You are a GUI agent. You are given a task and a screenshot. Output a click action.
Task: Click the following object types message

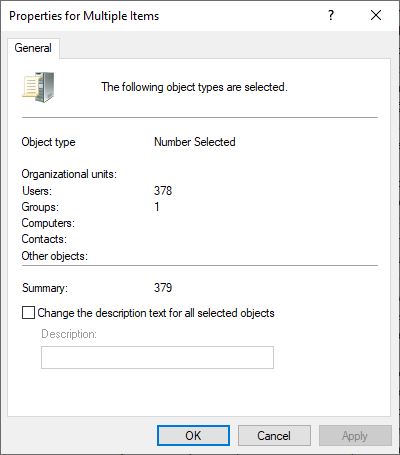click(x=194, y=87)
